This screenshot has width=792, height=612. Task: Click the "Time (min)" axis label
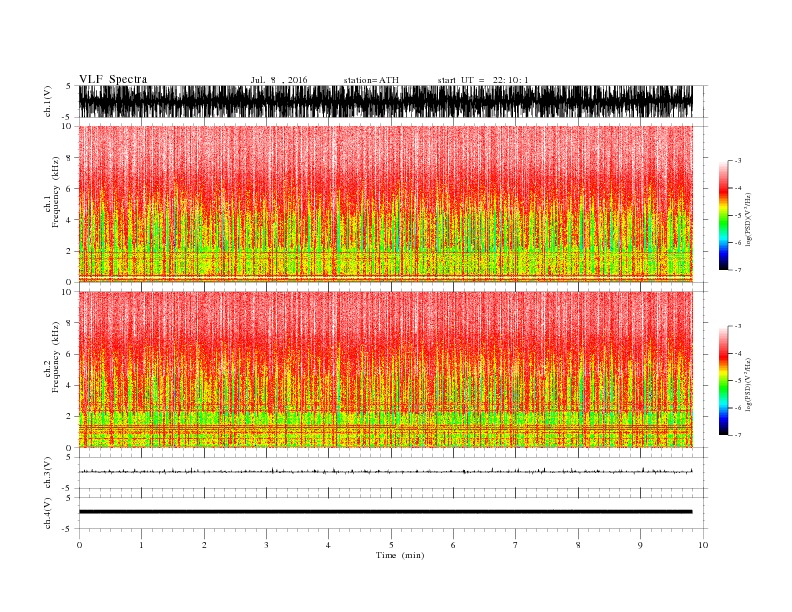[400, 555]
